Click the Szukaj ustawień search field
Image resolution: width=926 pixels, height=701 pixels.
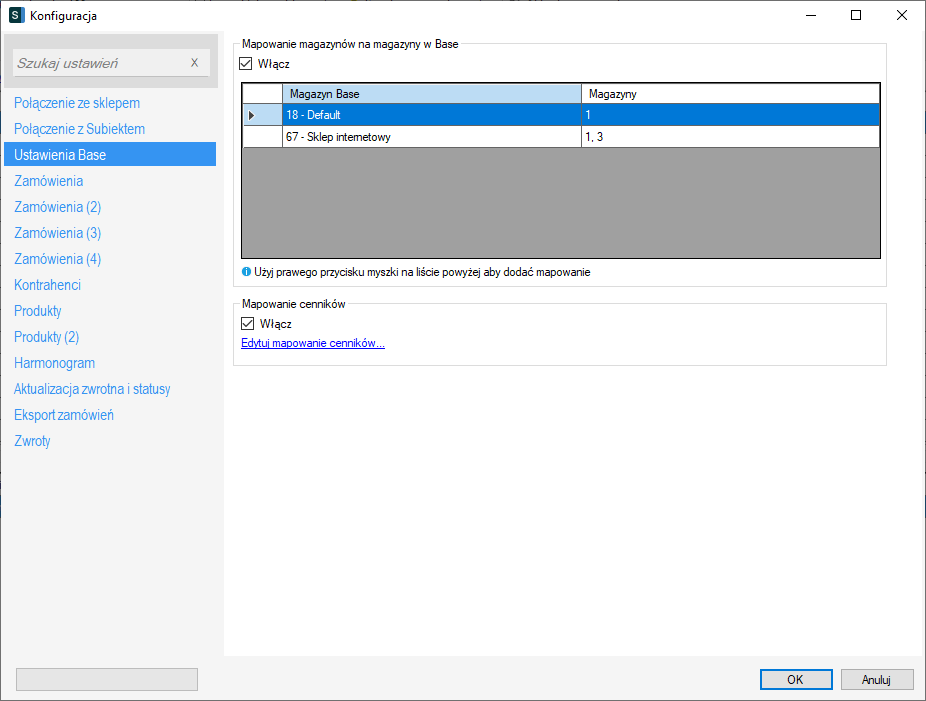100,63
